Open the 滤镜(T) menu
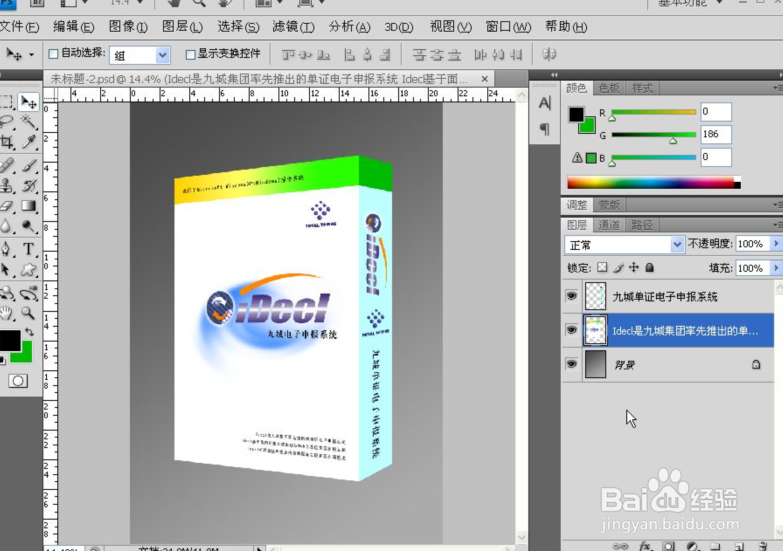This screenshot has width=783, height=551. point(293,26)
